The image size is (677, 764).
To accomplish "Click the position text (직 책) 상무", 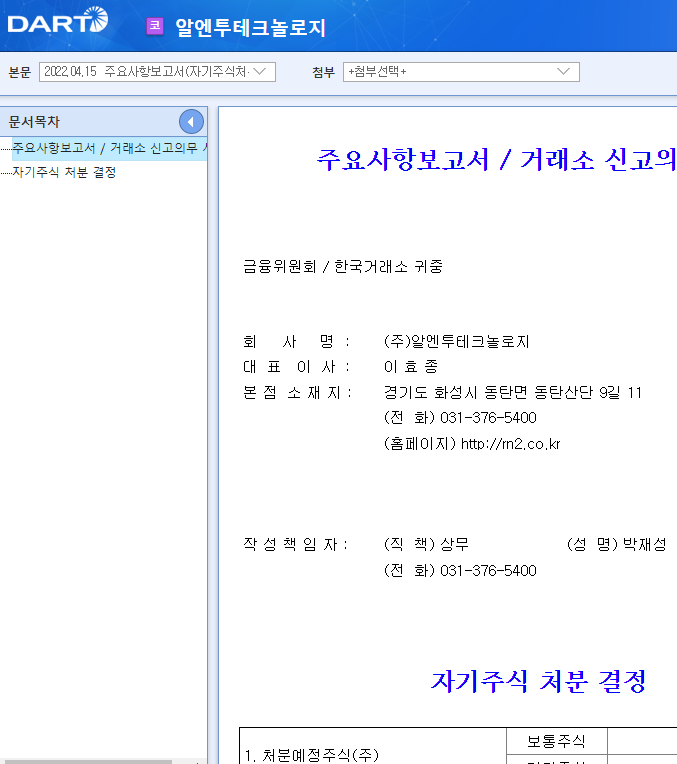I will (x=426, y=544).
